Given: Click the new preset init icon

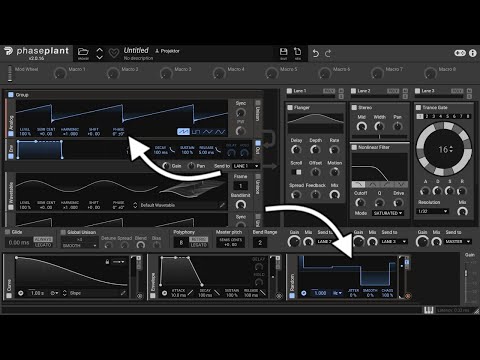Looking at the screenshot, I should point(297,51).
